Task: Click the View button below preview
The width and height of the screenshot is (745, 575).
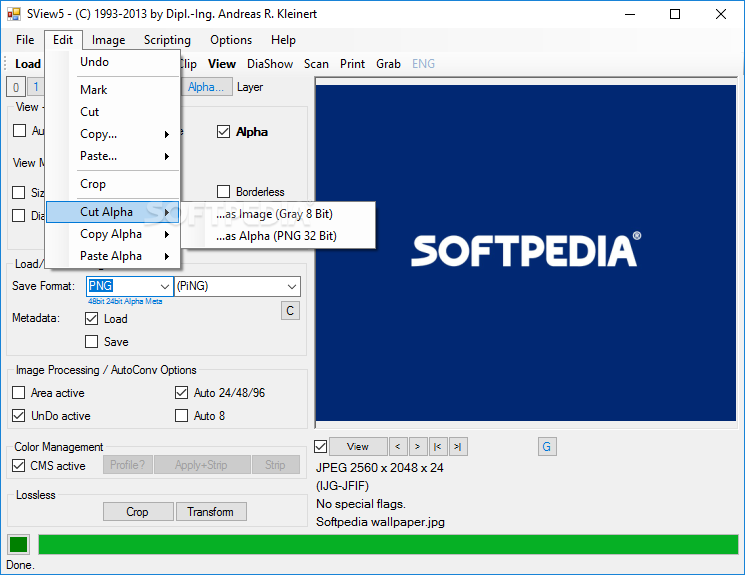Action: point(358,447)
